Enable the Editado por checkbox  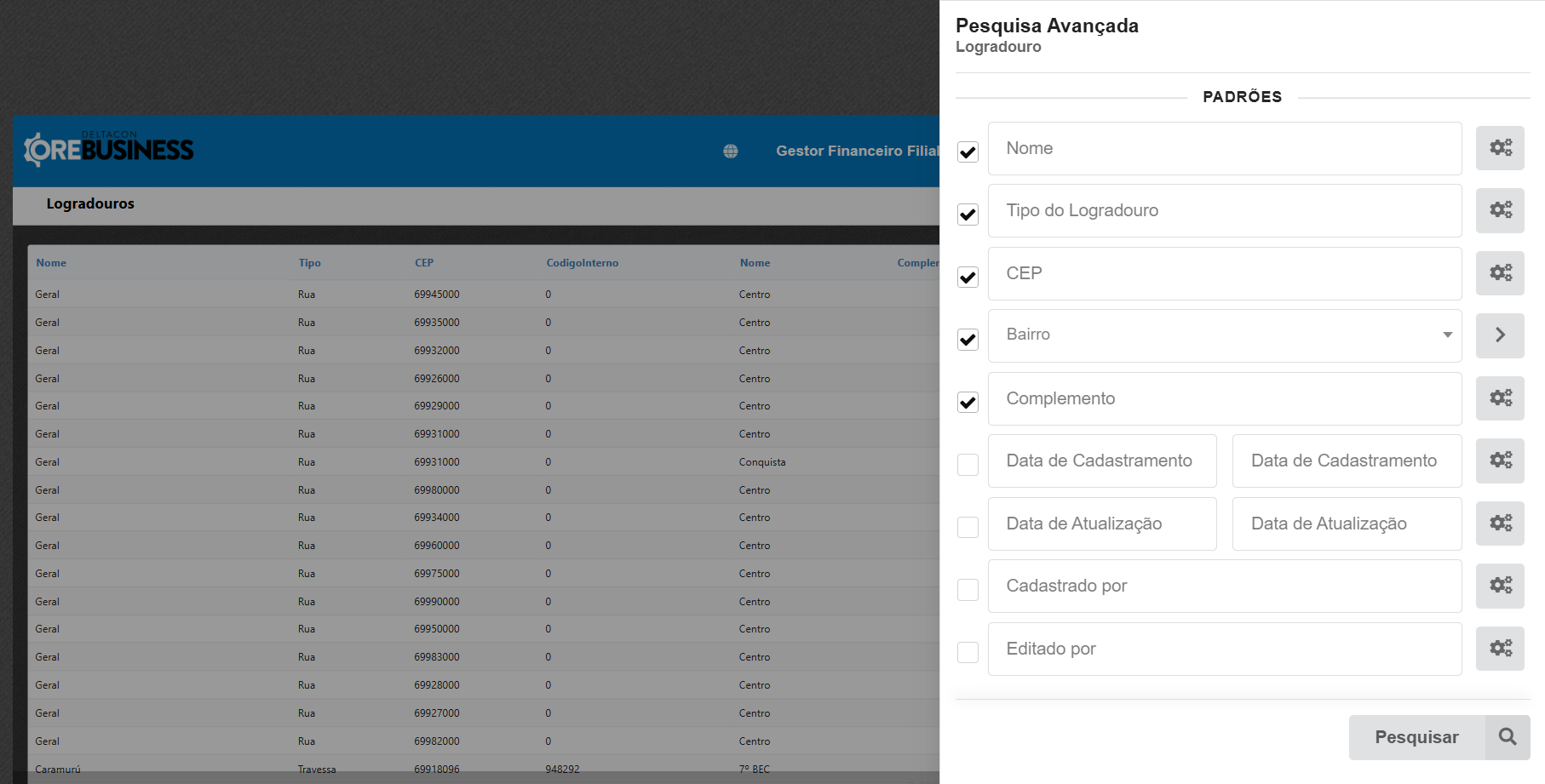tap(968, 652)
